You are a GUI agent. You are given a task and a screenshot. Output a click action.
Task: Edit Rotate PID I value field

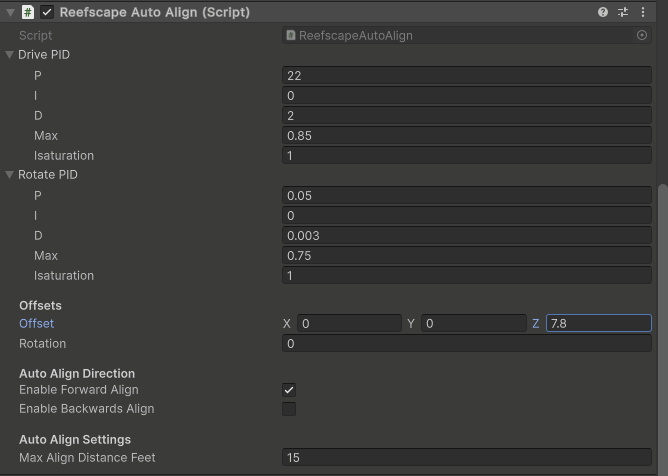[x=467, y=216]
